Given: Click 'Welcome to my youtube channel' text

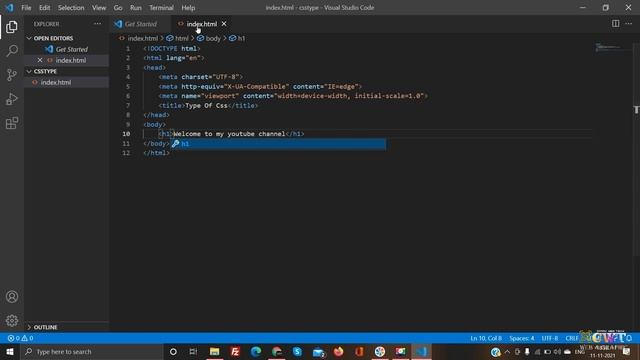Looking at the screenshot, I should coord(229,134).
